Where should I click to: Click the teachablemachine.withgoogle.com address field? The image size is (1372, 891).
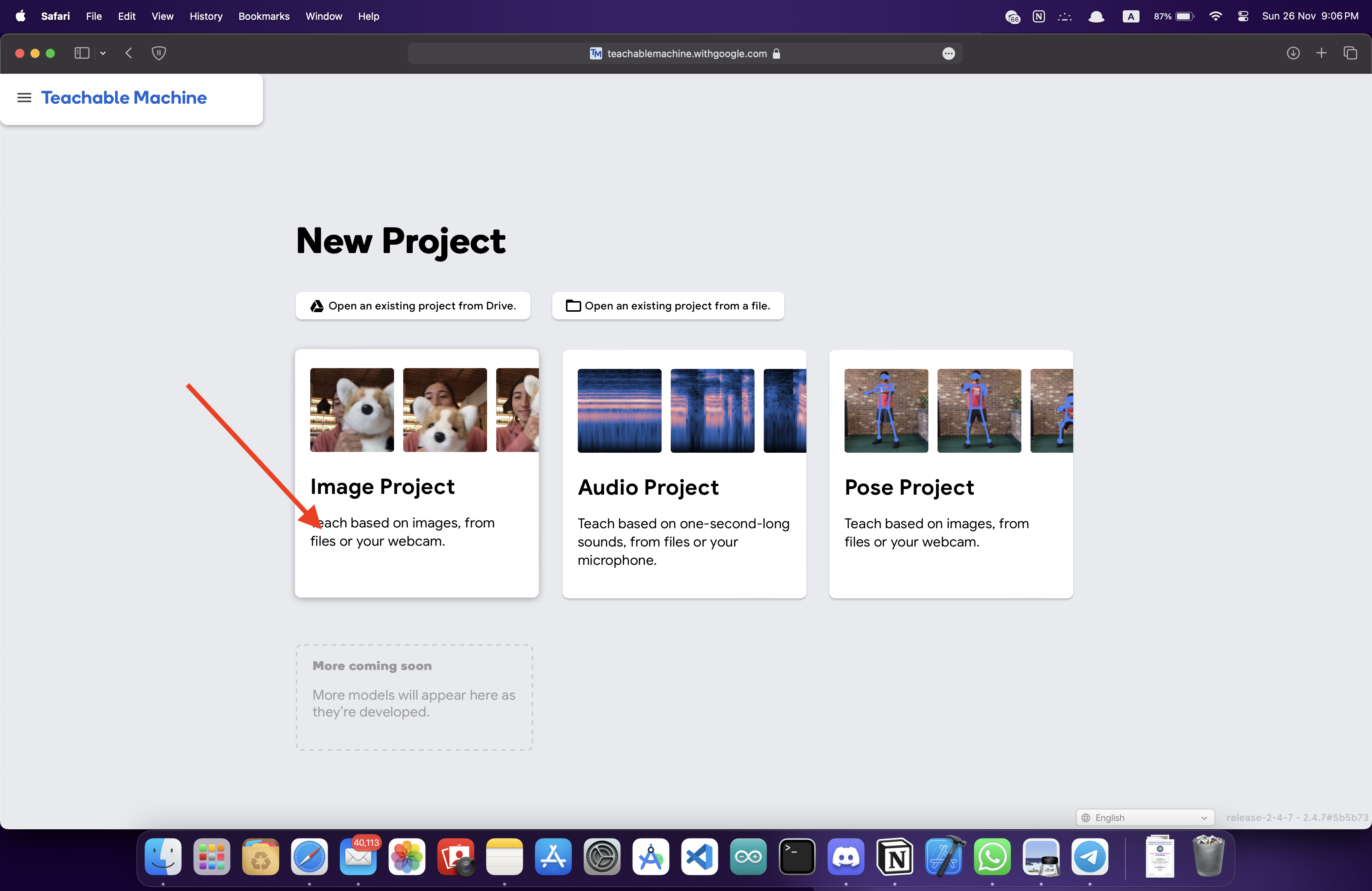pos(686,54)
